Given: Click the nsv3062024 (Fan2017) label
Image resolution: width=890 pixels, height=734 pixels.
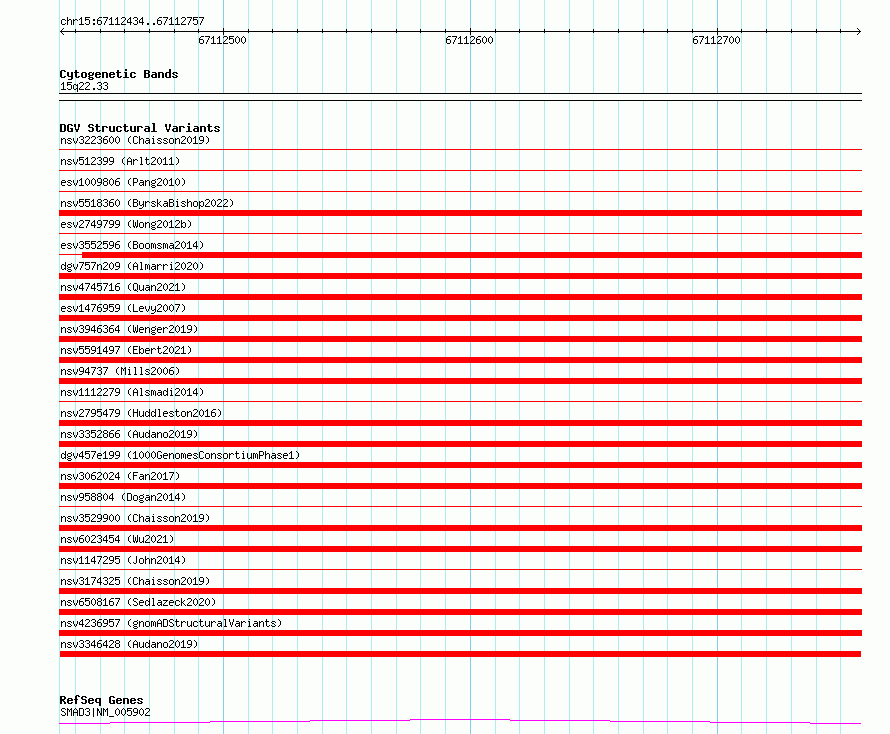Looking at the screenshot, I should pos(120,476).
